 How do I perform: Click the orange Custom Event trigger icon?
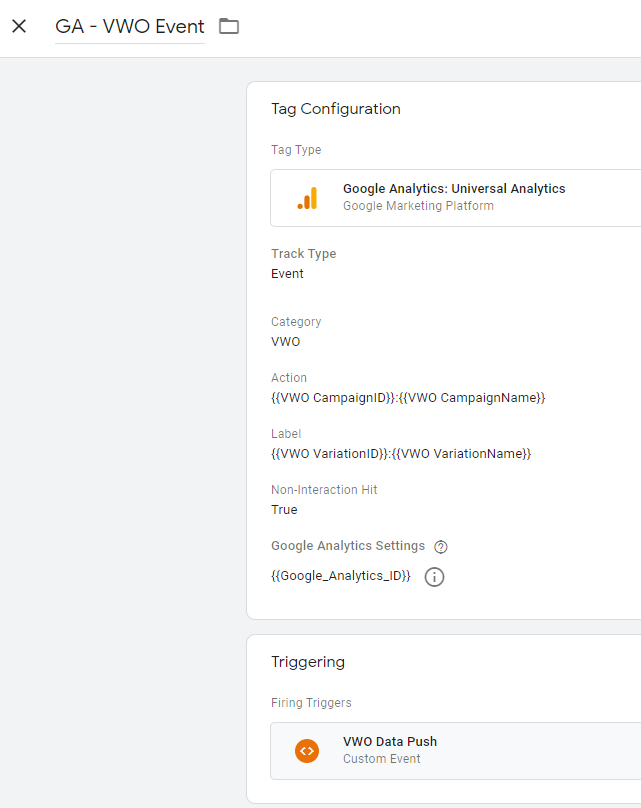click(307, 751)
